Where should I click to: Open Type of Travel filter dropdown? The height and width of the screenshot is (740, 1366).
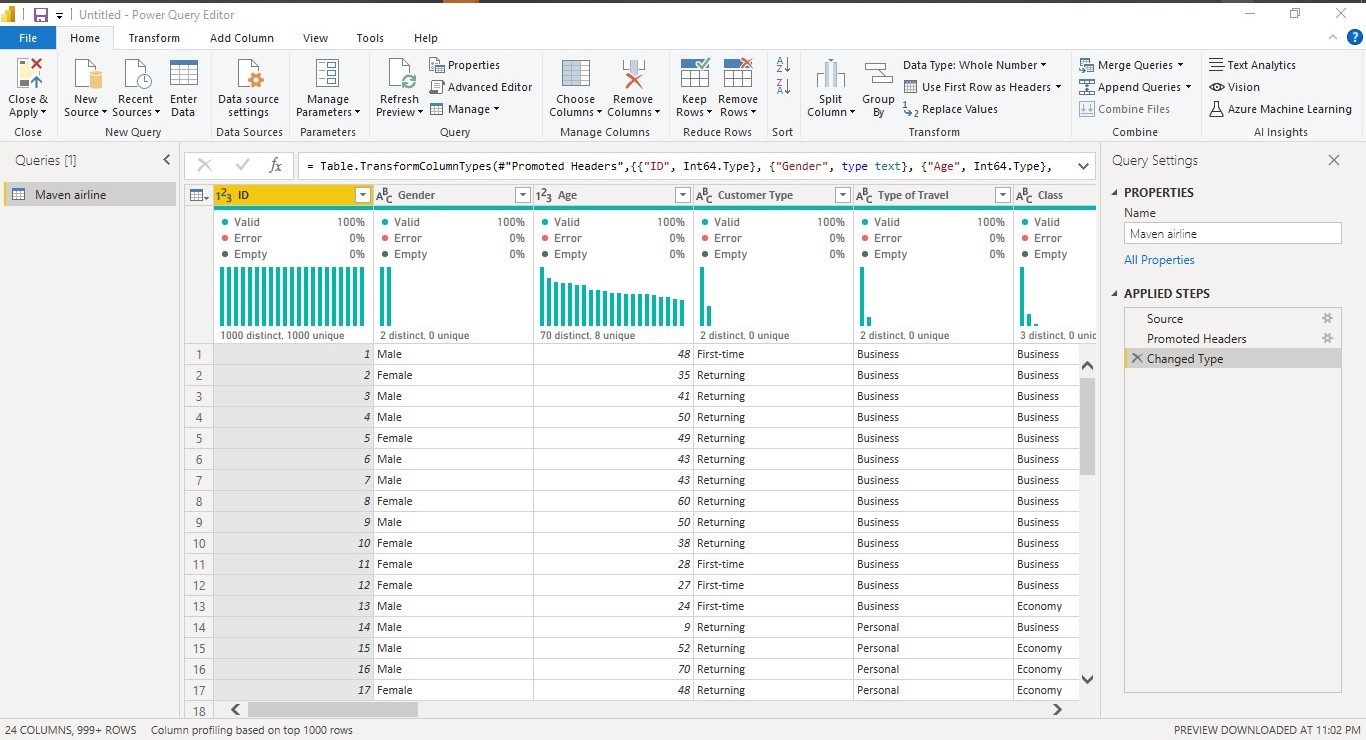pos(1002,195)
